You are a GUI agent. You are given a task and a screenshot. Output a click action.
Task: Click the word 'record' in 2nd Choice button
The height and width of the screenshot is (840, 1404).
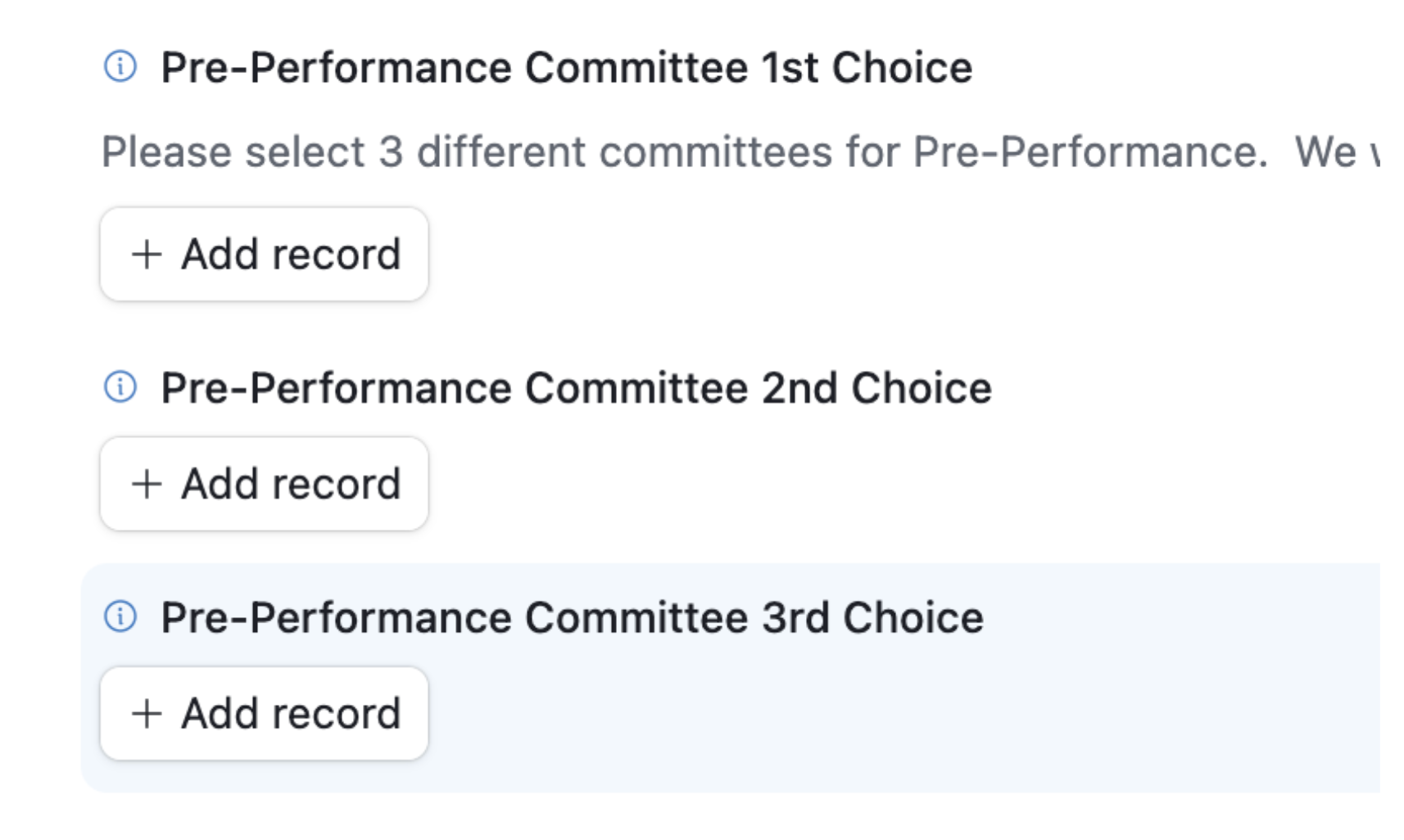click(x=337, y=484)
